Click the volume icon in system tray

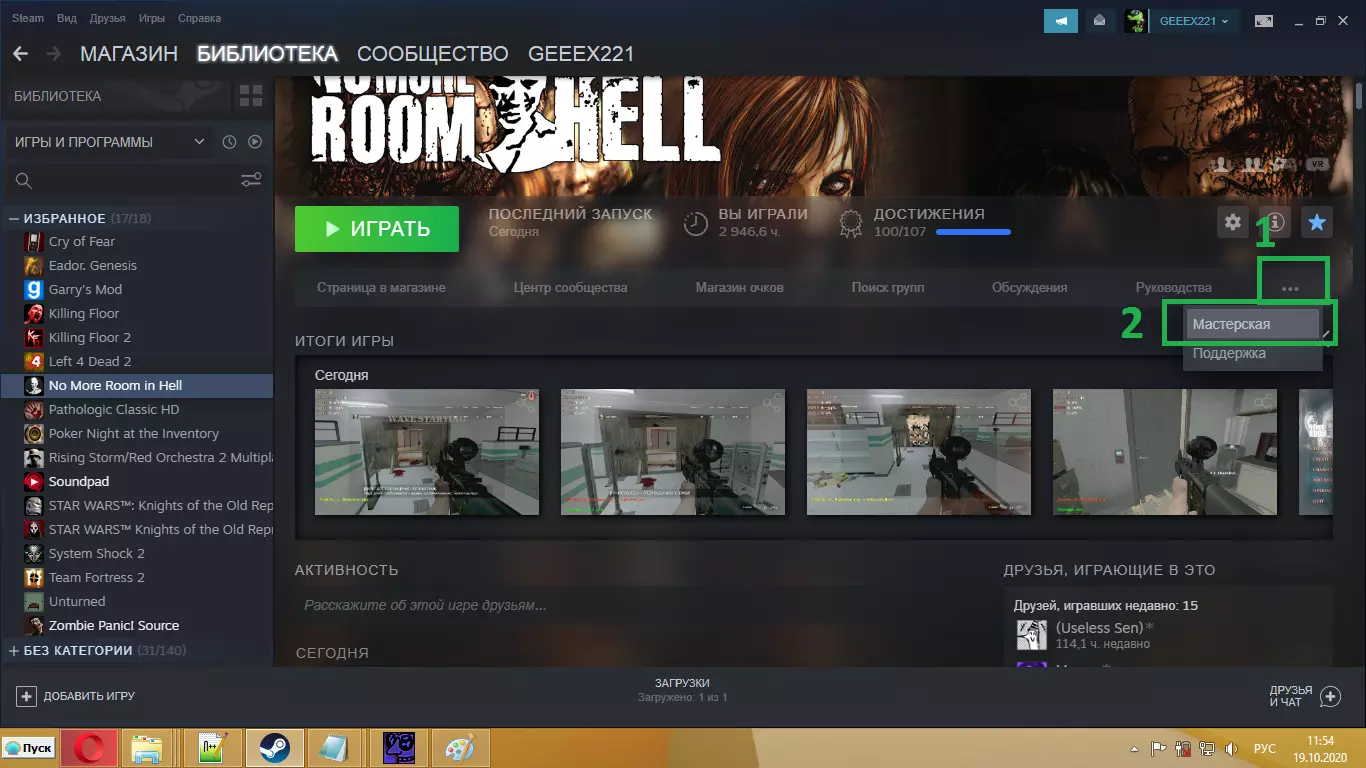(x=1232, y=749)
